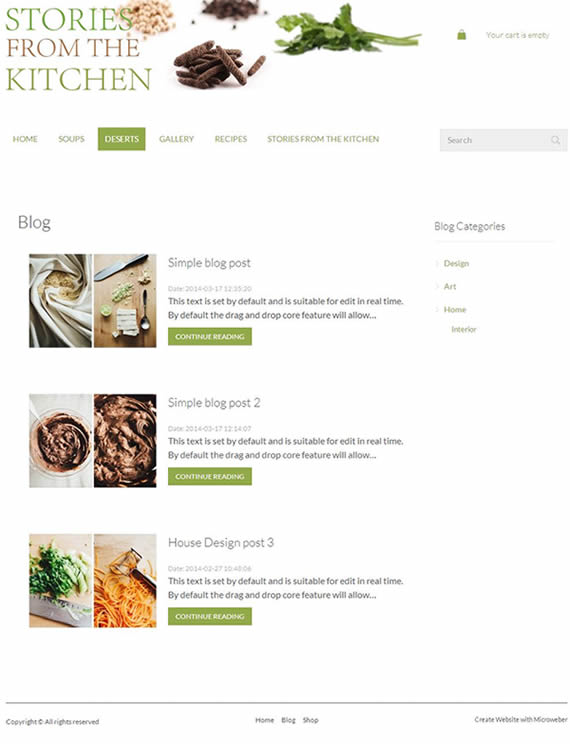Open the Soups menu item
Screen dimensions: 570x744
pyautogui.click(x=71, y=139)
